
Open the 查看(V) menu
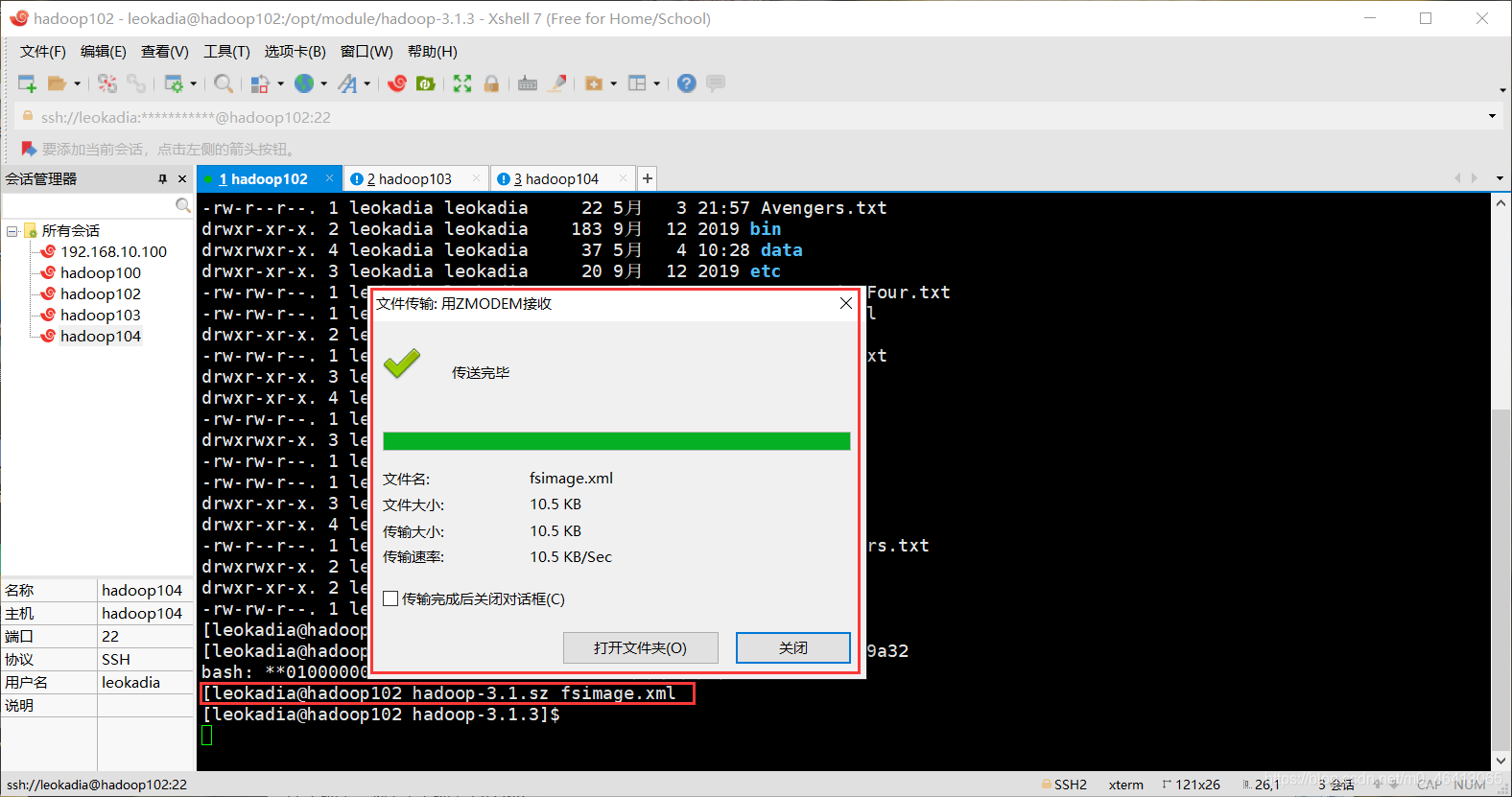165,52
